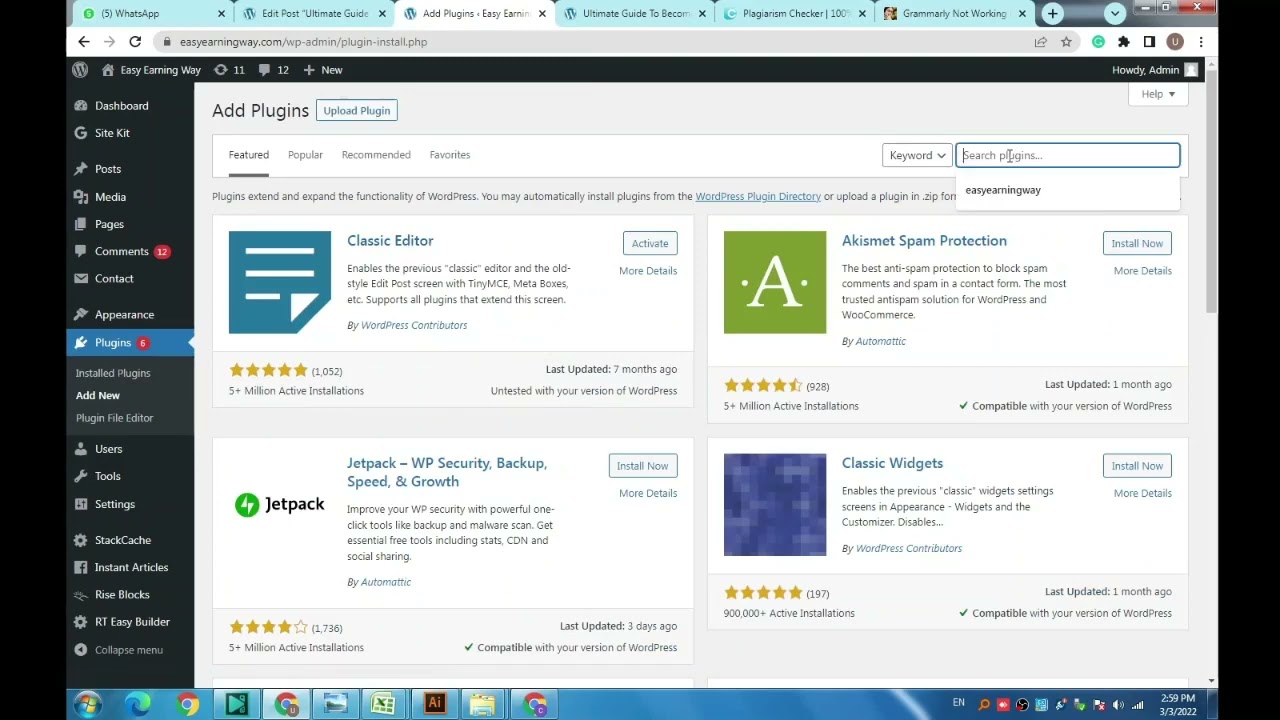View More Details for Classic Editor
This screenshot has width=1280, height=720.
click(648, 271)
